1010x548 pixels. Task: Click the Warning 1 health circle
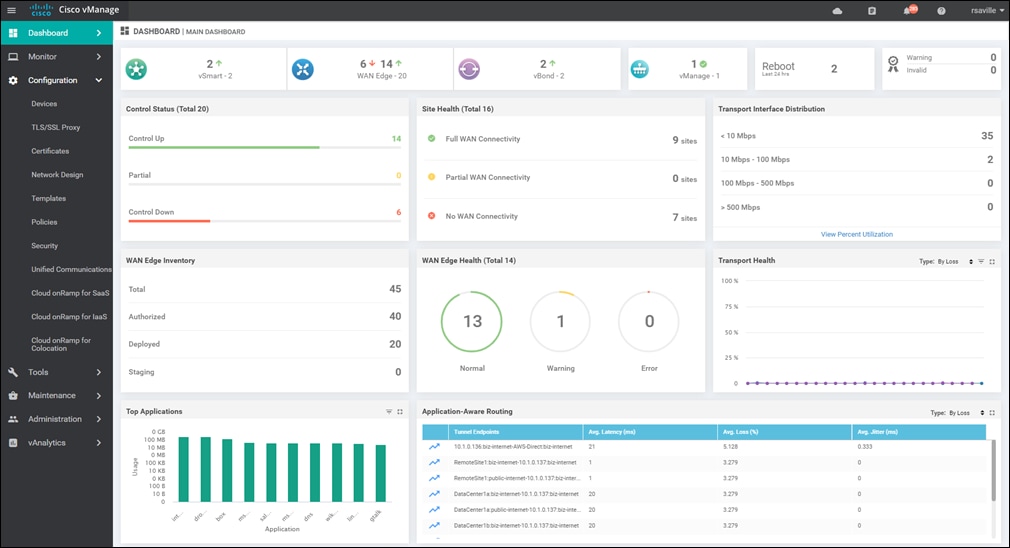[560, 321]
